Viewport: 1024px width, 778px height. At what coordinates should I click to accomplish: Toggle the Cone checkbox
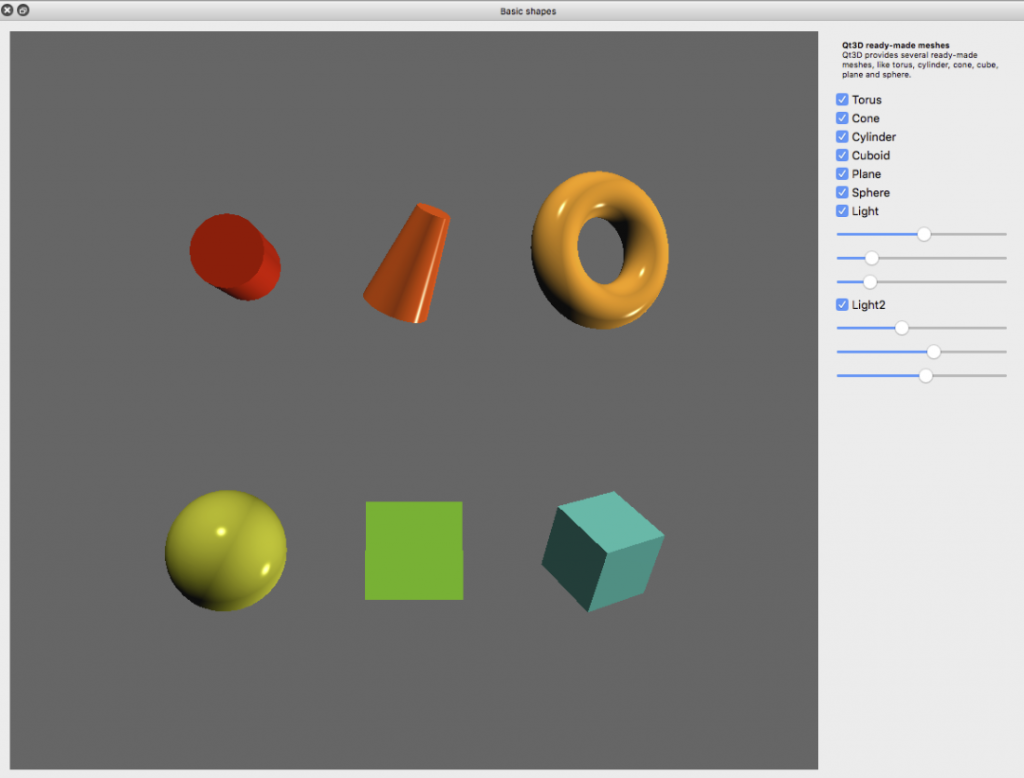[x=842, y=118]
